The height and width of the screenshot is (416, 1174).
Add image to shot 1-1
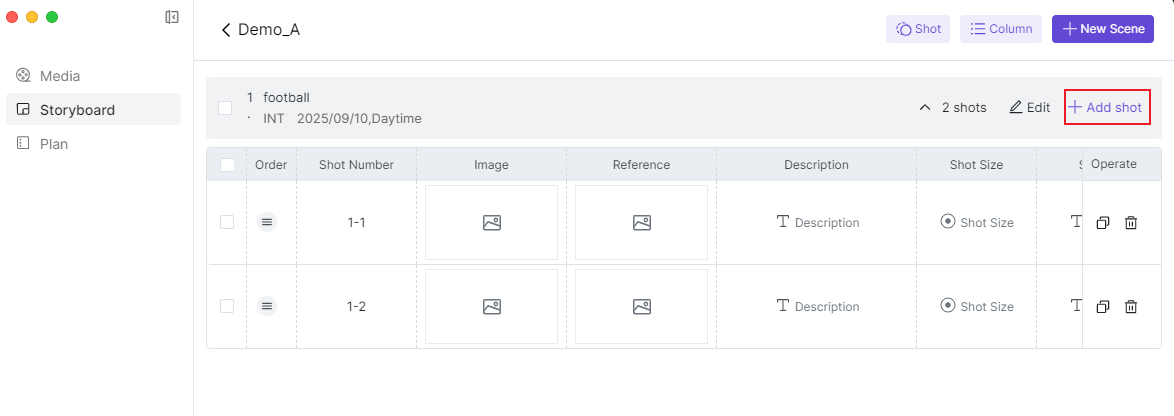pos(491,223)
